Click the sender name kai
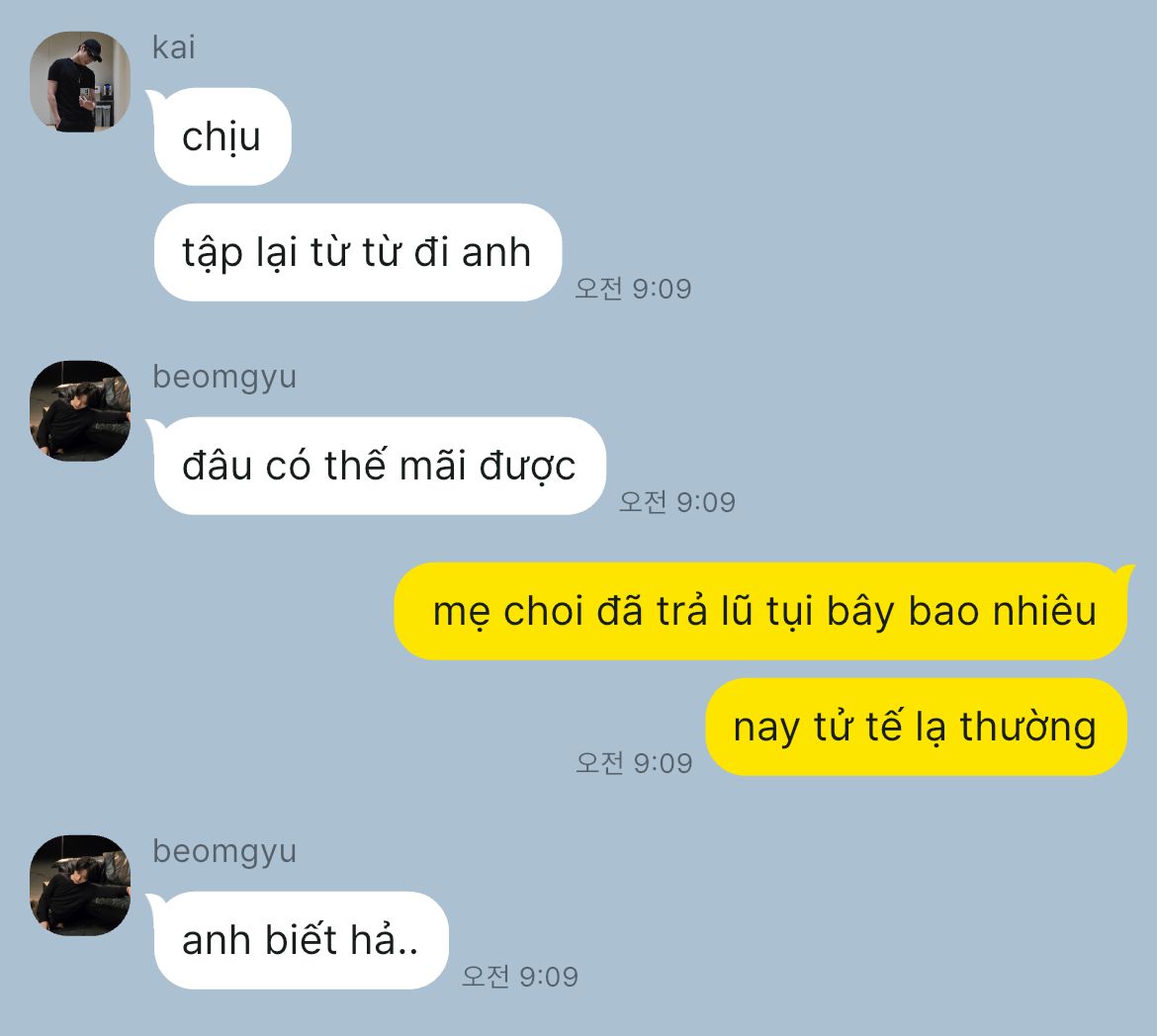Screen dimensions: 1157x1036 tap(173, 47)
